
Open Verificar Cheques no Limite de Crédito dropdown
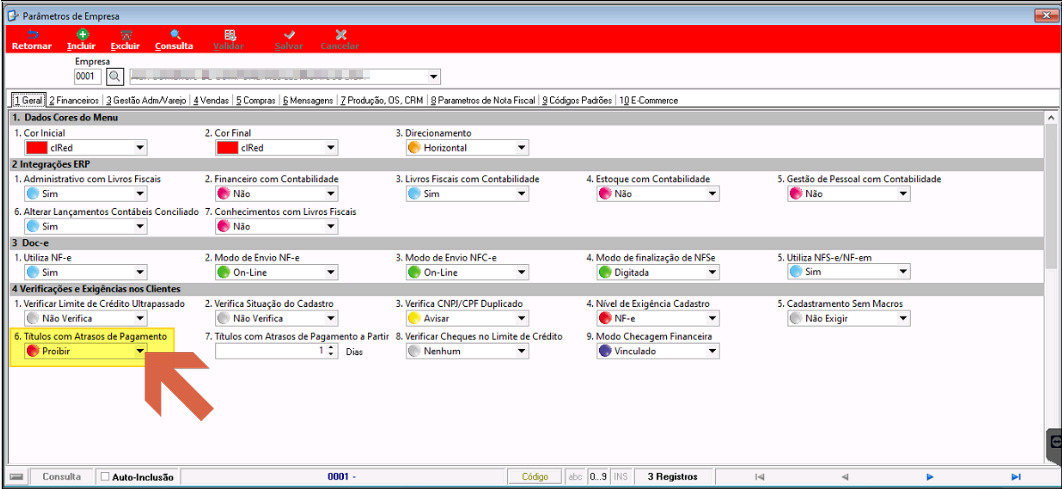pyautogui.click(x=522, y=351)
